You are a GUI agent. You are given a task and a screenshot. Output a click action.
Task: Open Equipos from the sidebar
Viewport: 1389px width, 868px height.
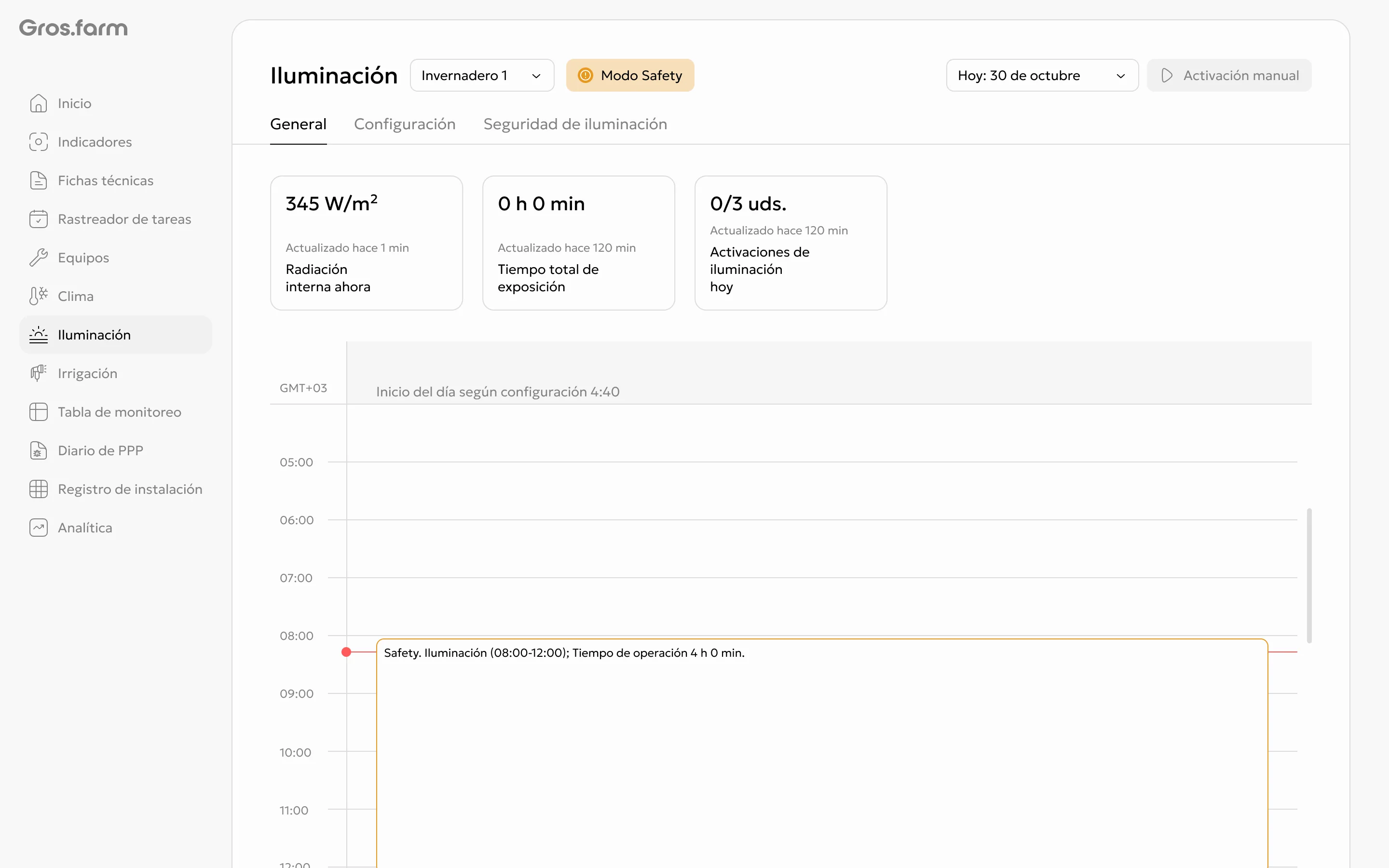115,257
